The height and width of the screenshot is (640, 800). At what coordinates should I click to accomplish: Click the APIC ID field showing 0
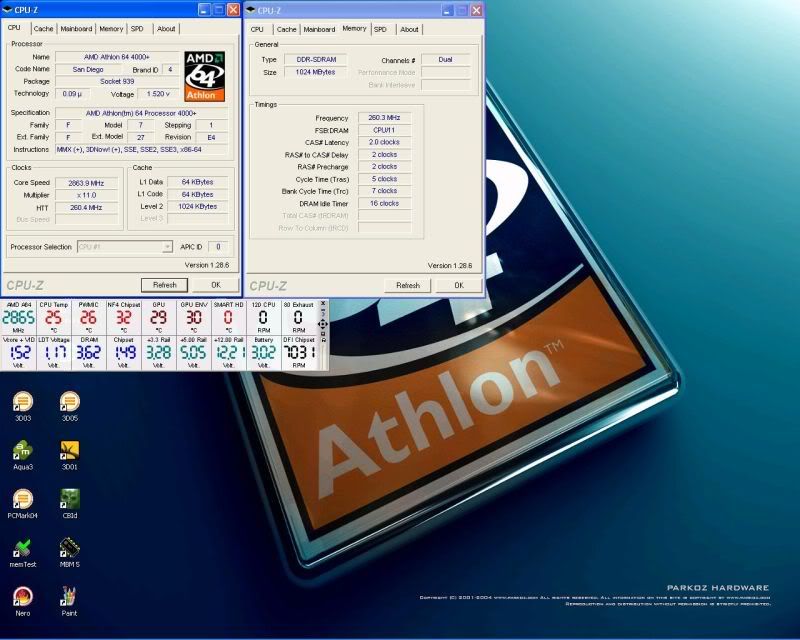(218, 247)
